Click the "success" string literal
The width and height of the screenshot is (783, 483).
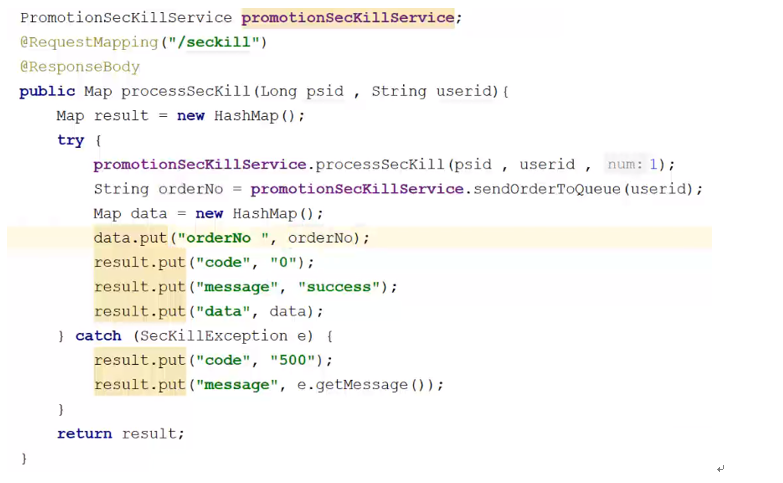(x=339, y=287)
